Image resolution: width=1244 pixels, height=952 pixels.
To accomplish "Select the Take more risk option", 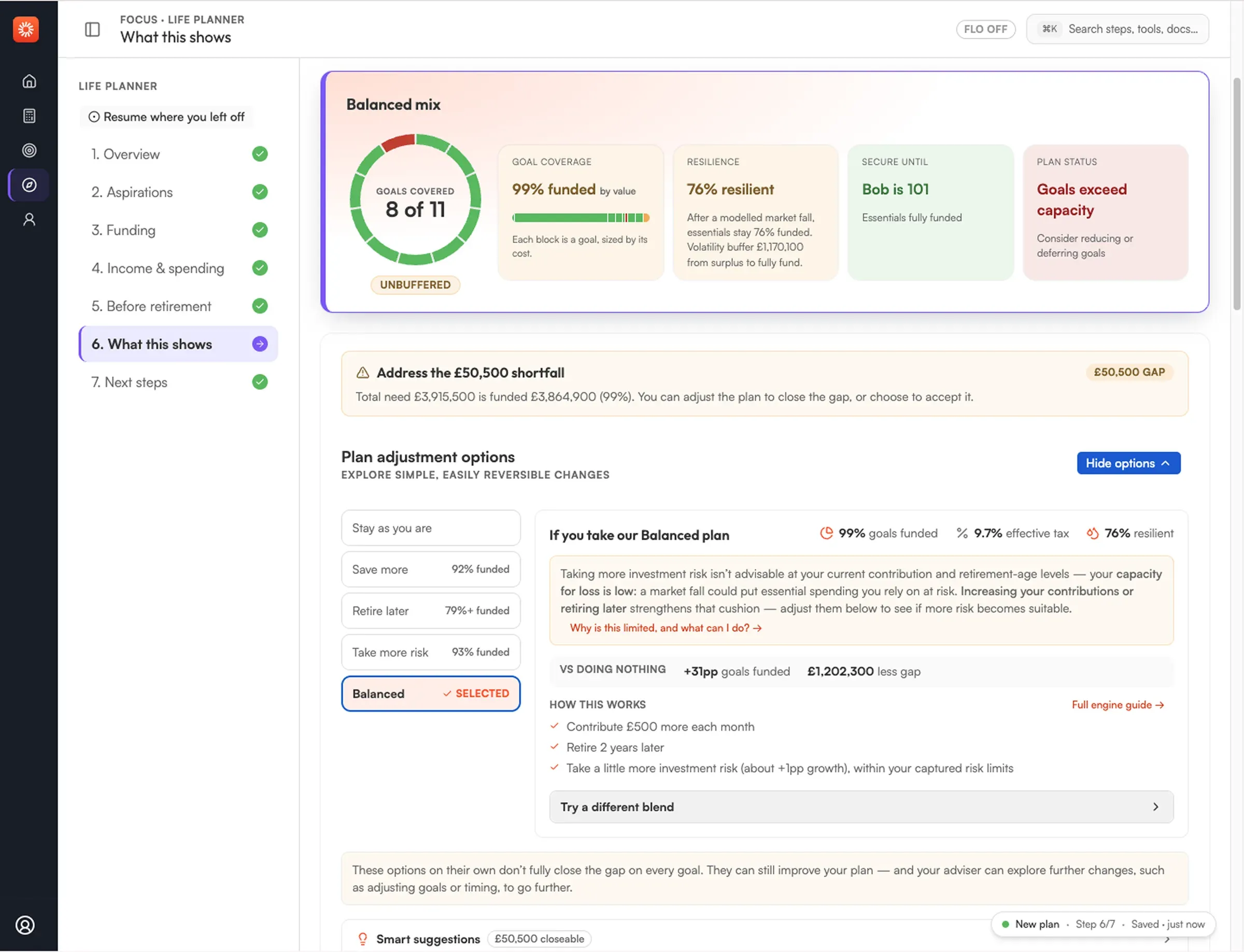I will pyautogui.click(x=430, y=651).
